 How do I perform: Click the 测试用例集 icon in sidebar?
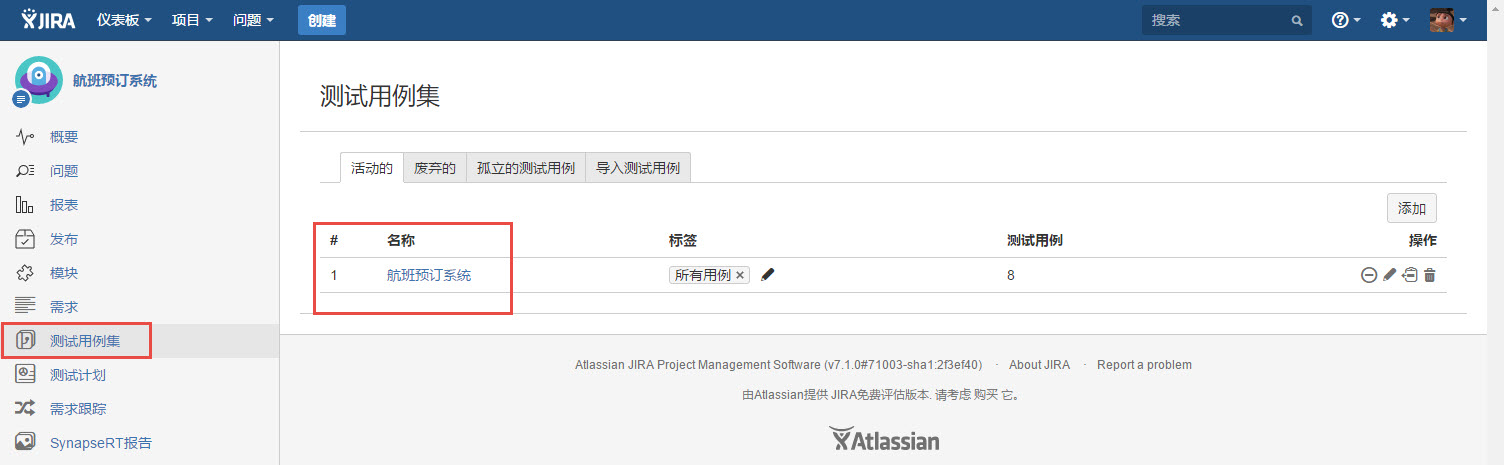coord(26,340)
